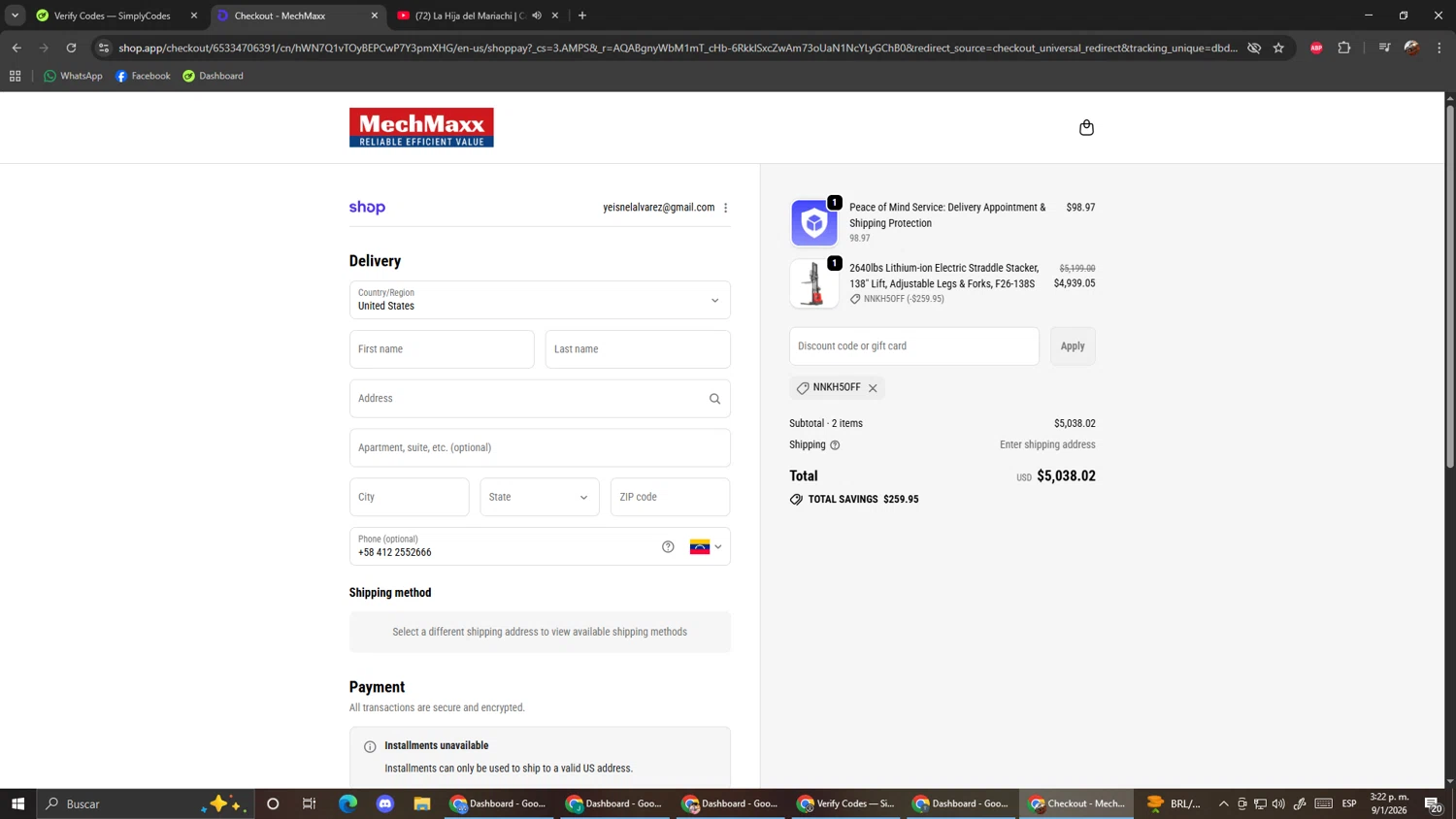The image size is (1456, 819).
Task: Click the third-party cookies eye icon
Action: point(1254,48)
